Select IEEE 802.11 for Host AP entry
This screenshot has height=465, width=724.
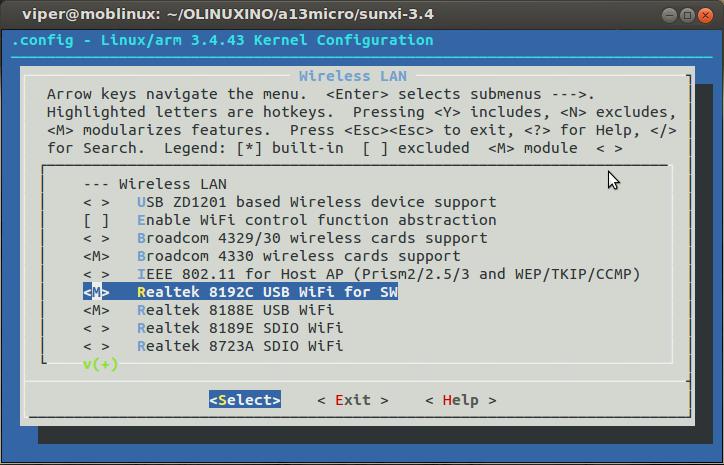(x=389, y=274)
